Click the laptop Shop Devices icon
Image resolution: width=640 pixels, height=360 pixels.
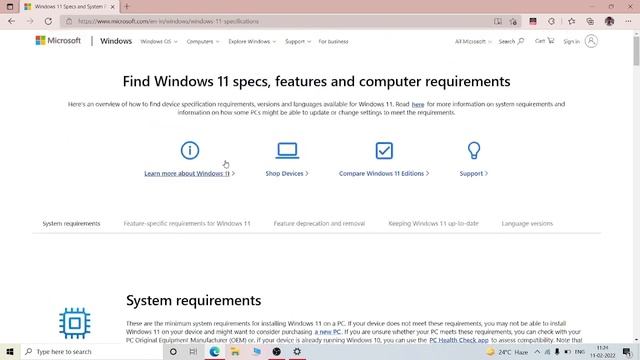[287, 150]
